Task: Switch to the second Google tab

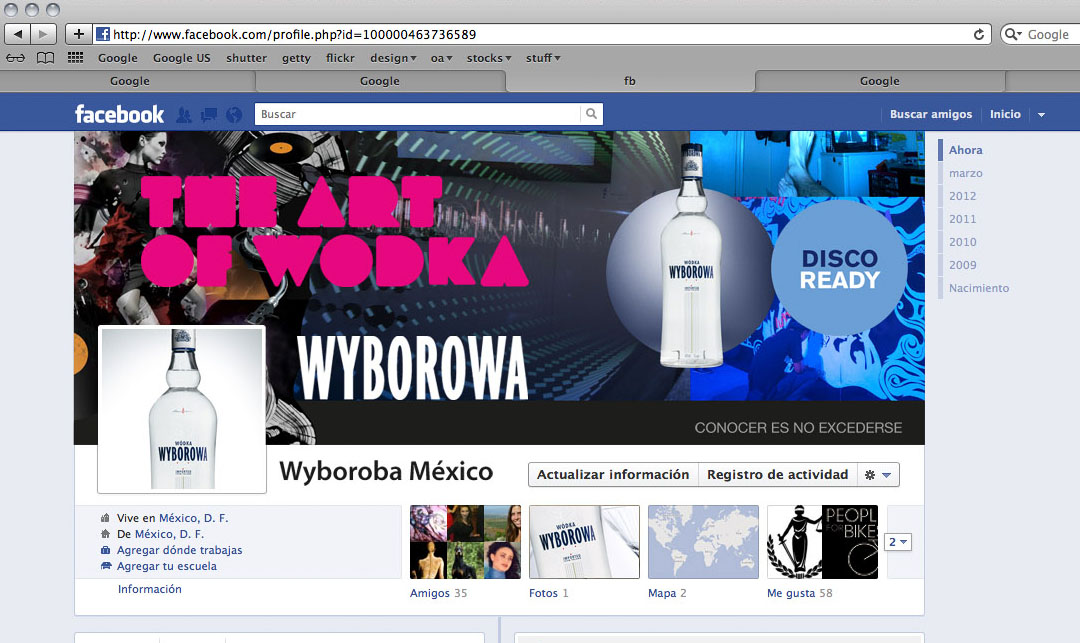Action: [x=380, y=81]
